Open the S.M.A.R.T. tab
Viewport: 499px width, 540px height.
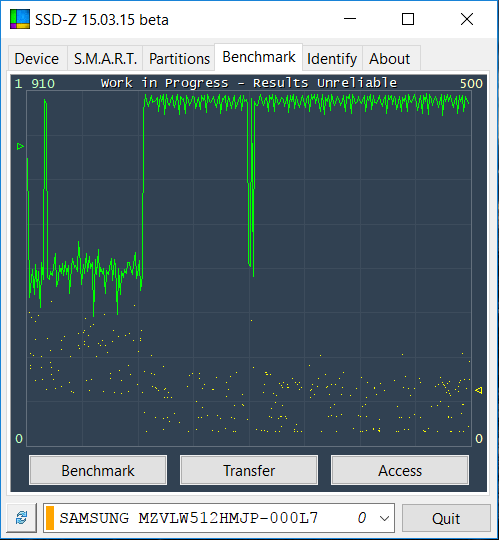[x=105, y=58]
